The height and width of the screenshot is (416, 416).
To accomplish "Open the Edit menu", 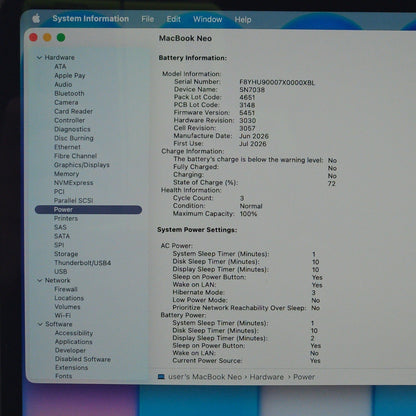I will pyautogui.click(x=174, y=19).
